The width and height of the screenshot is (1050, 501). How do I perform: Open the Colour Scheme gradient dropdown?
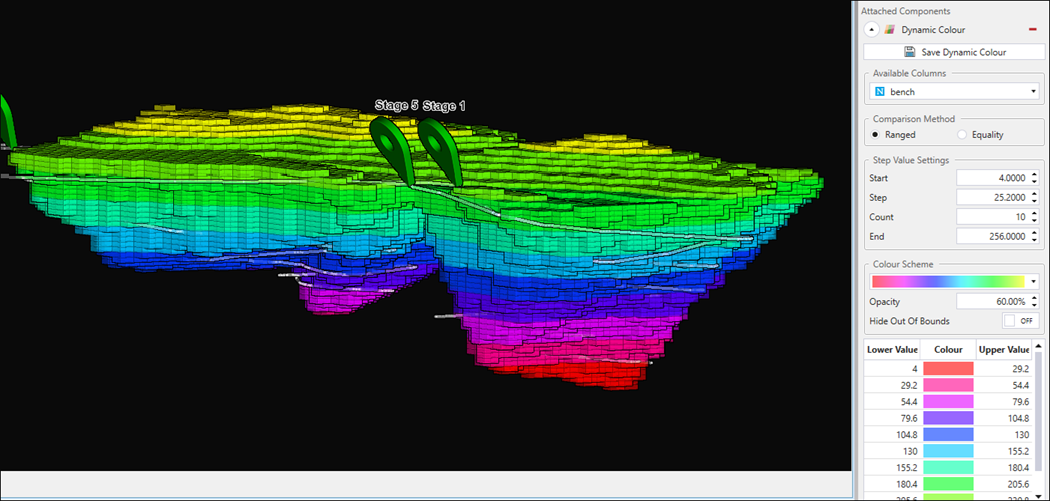[954, 281]
